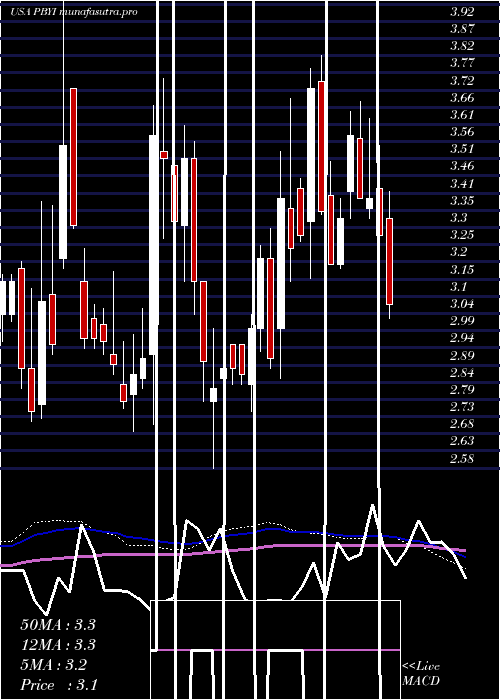Click the 3.15 price axis label
The image size is (500, 700).
pyautogui.click(x=462, y=269)
